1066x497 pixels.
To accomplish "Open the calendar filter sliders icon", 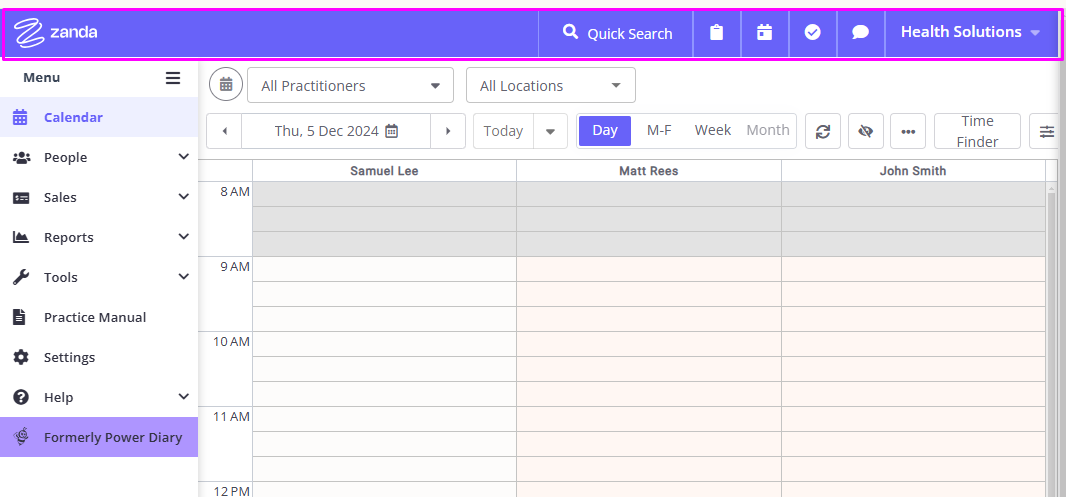I will click(1047, 131).
